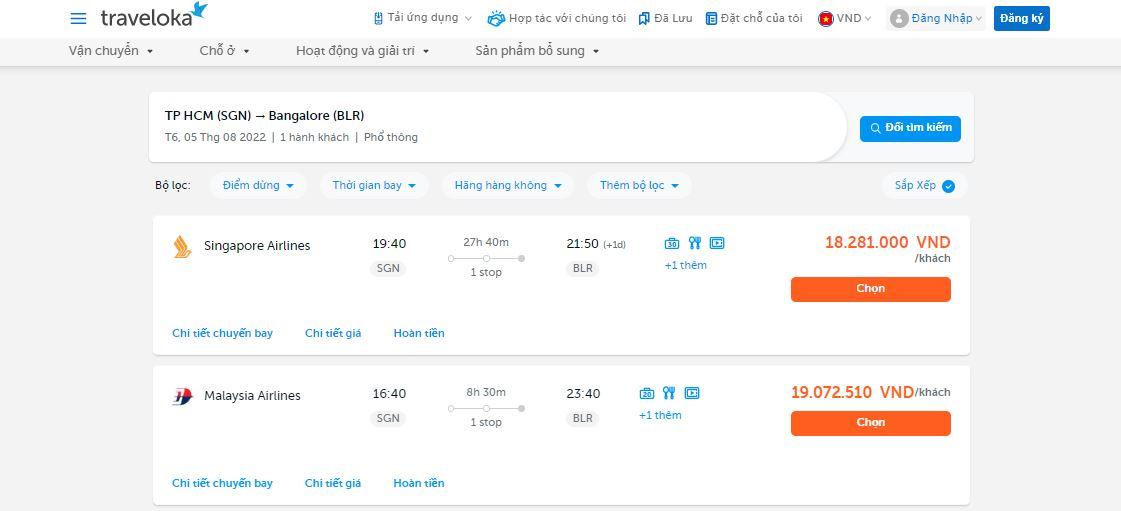The image size is (1121, 511).
Task: Open the Hãng hàng không filter dropdown
Action: click(508, 185)
